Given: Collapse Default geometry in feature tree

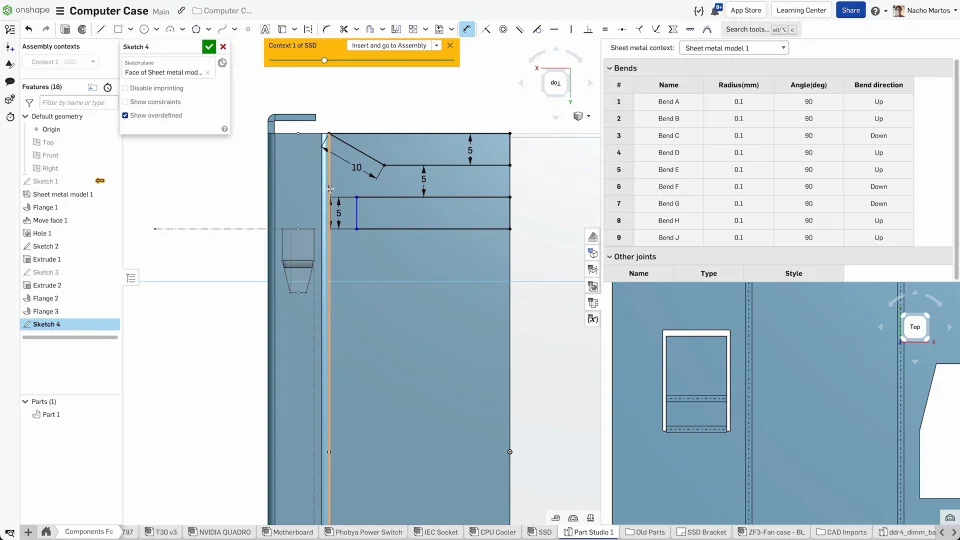Looking at the screenshot, I should (26, 116).
